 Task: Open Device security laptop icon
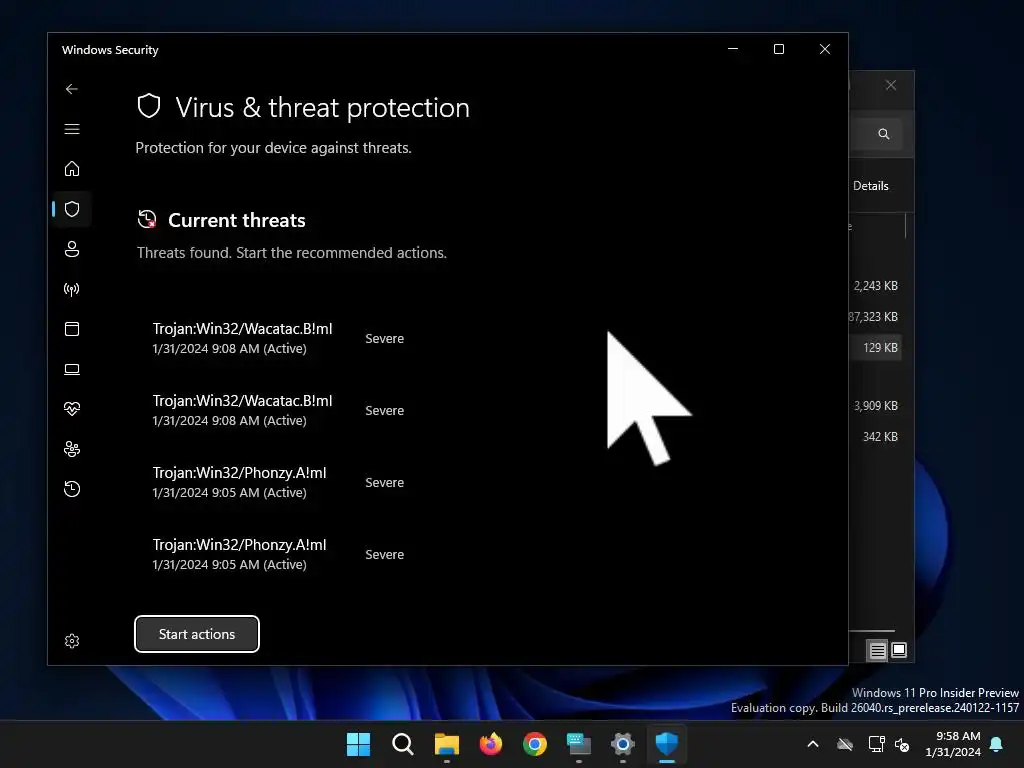(72, 370)
